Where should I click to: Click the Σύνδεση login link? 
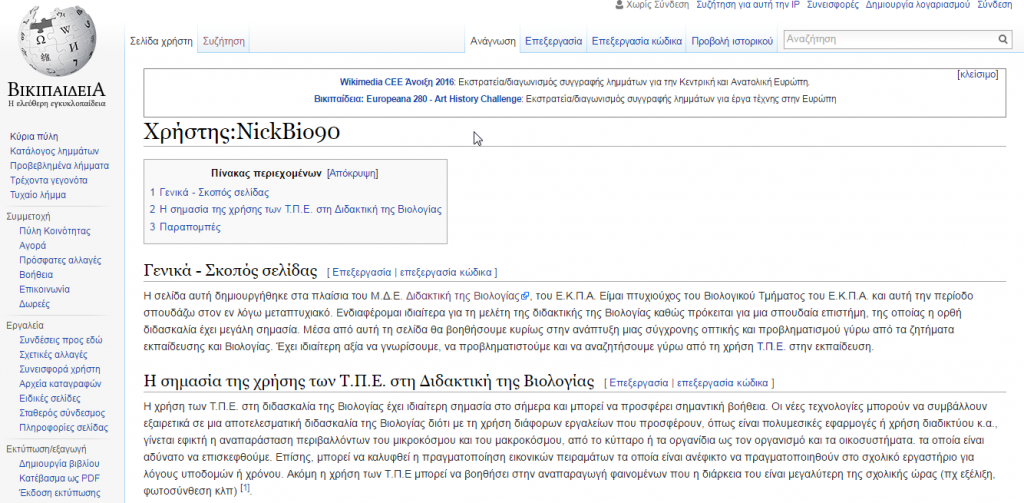point(995,5)
